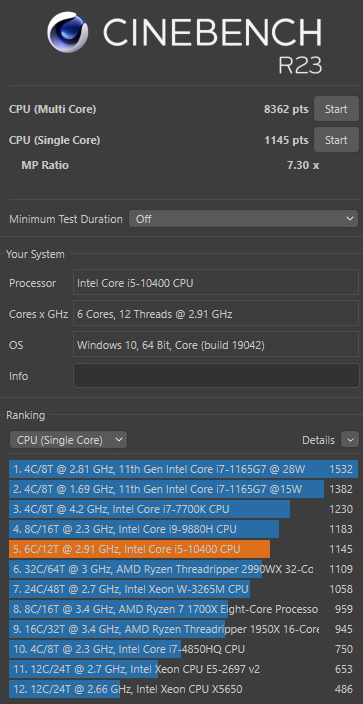Select the Xeon E5-2697 v2 ranking entry
The image size is (363, 704).
coord(183,669)
